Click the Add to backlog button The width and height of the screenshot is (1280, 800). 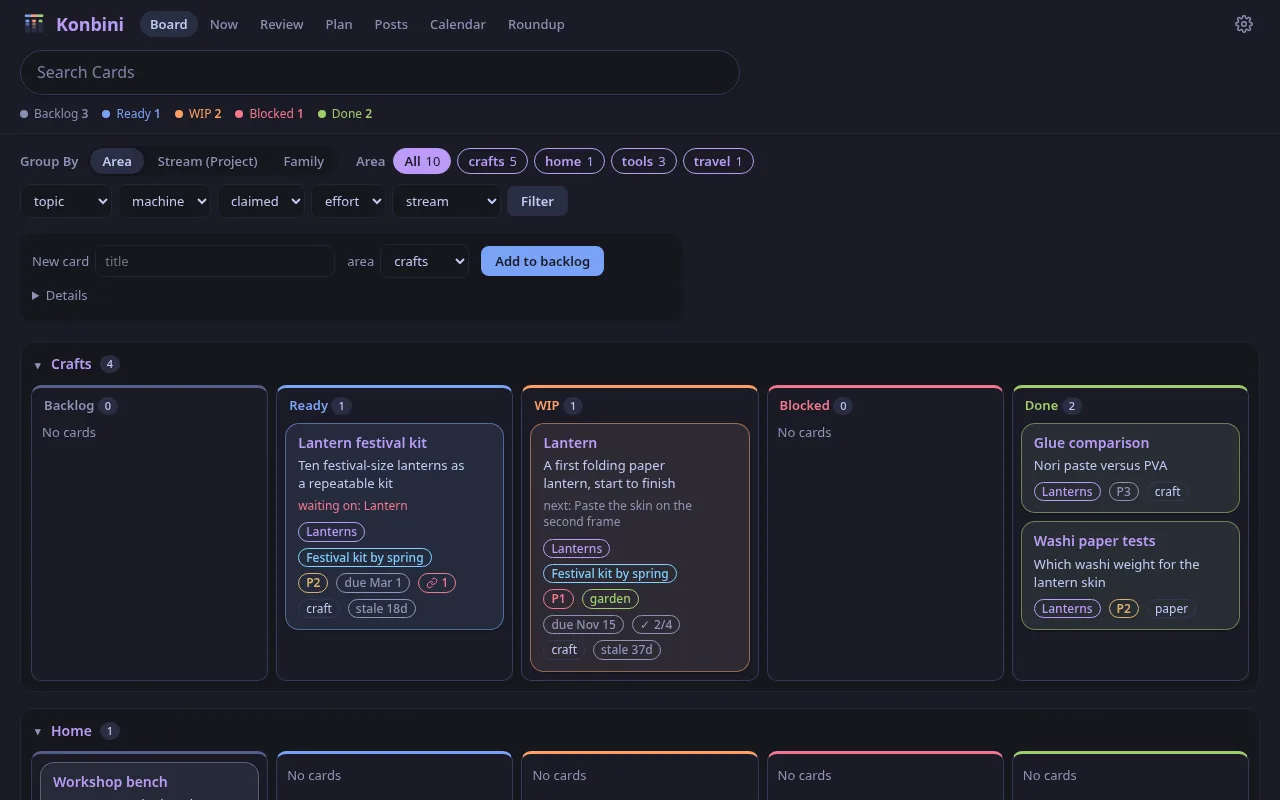coord(542,261)
